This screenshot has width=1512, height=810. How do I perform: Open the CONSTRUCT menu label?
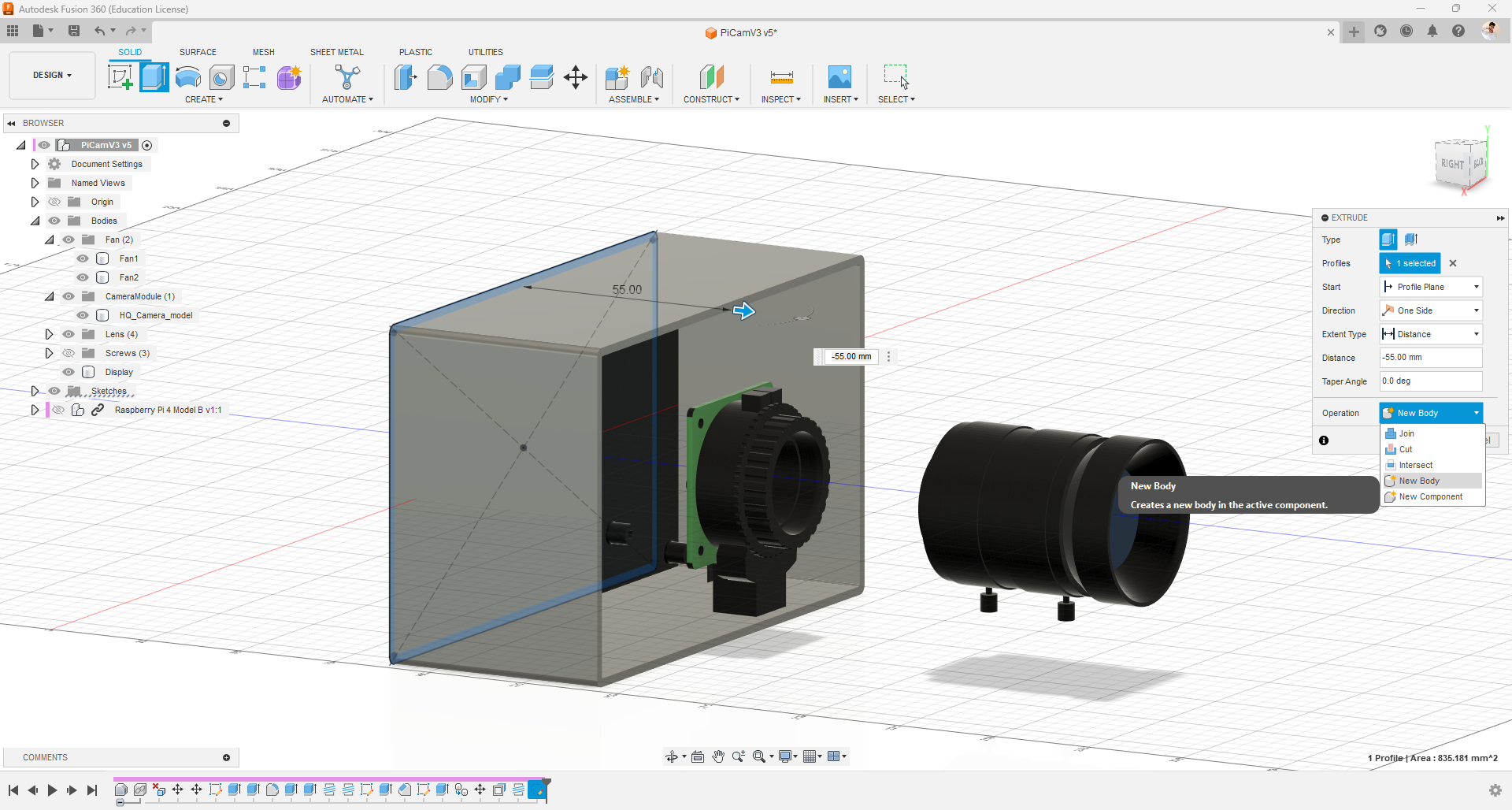click(711, 99)
